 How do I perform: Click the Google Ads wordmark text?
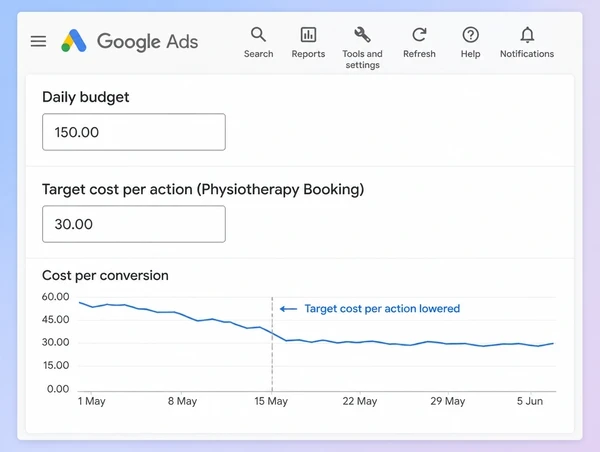point(147,41)
